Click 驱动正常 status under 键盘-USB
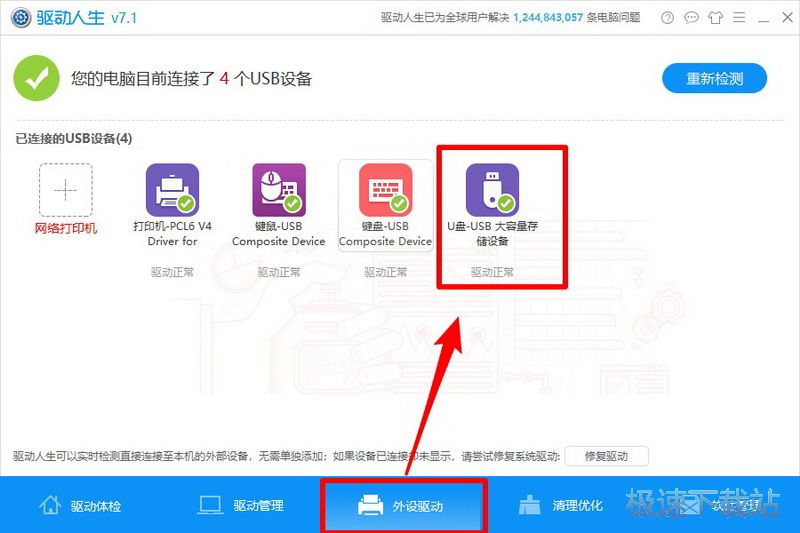 pyautogui.click(x=386, y=272)
